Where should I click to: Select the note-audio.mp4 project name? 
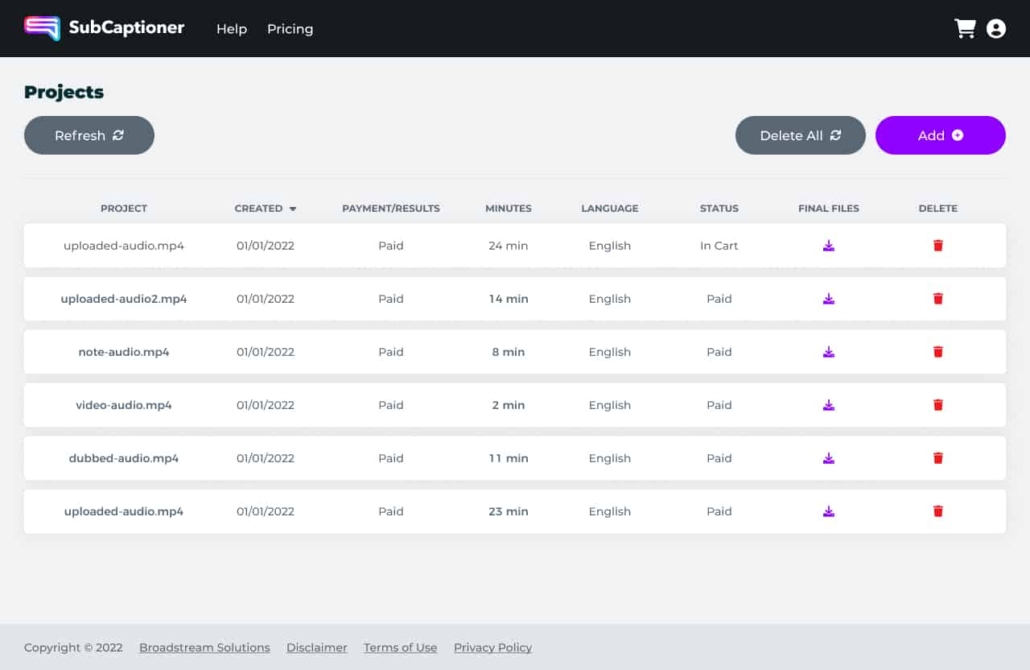[124, 352]
